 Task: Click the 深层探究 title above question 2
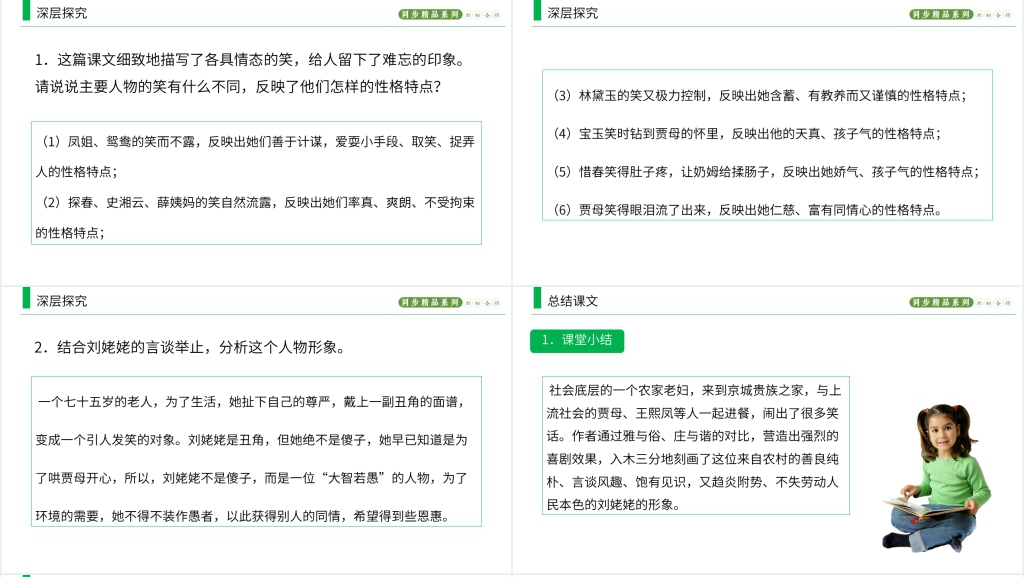62,301
